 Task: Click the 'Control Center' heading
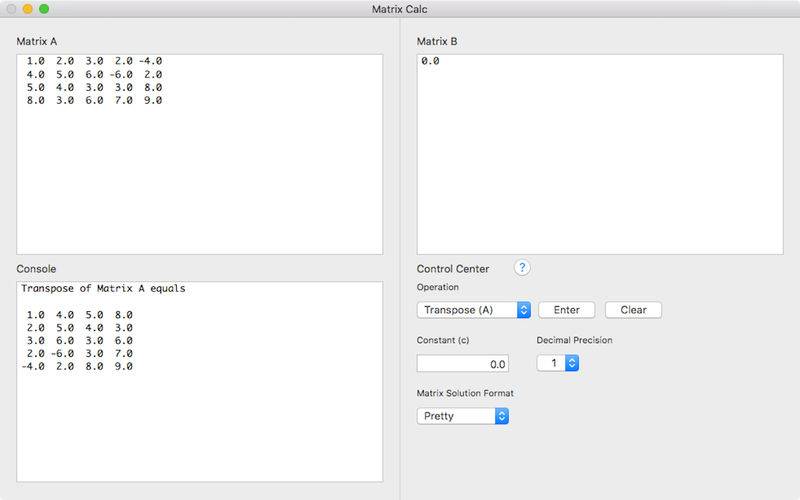(x=453, y=269)
